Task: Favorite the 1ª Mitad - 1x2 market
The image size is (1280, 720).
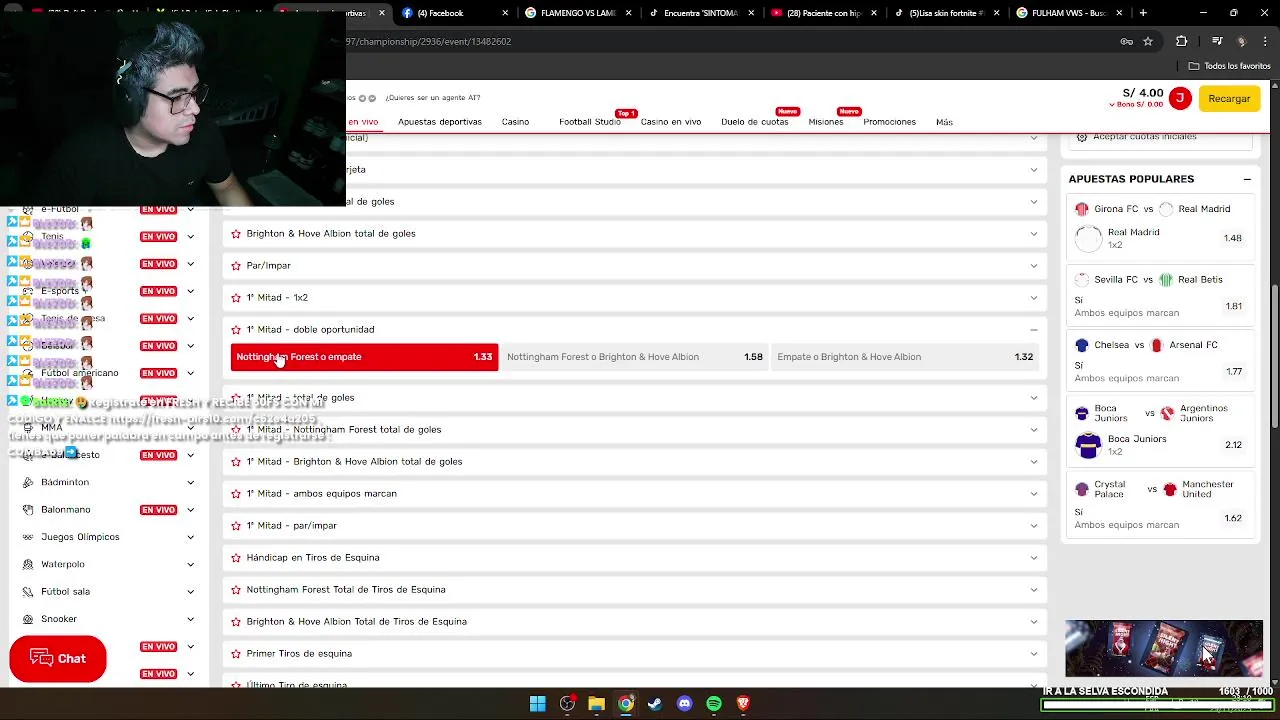Action: tap(236, 298)
